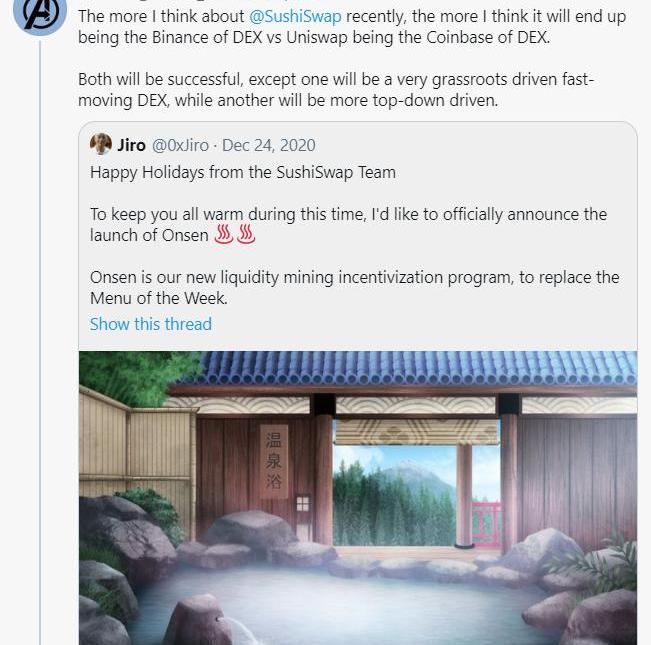This screenshot has width=651, height=645.
Task: Click the Jiro display name
Action: 131,145
